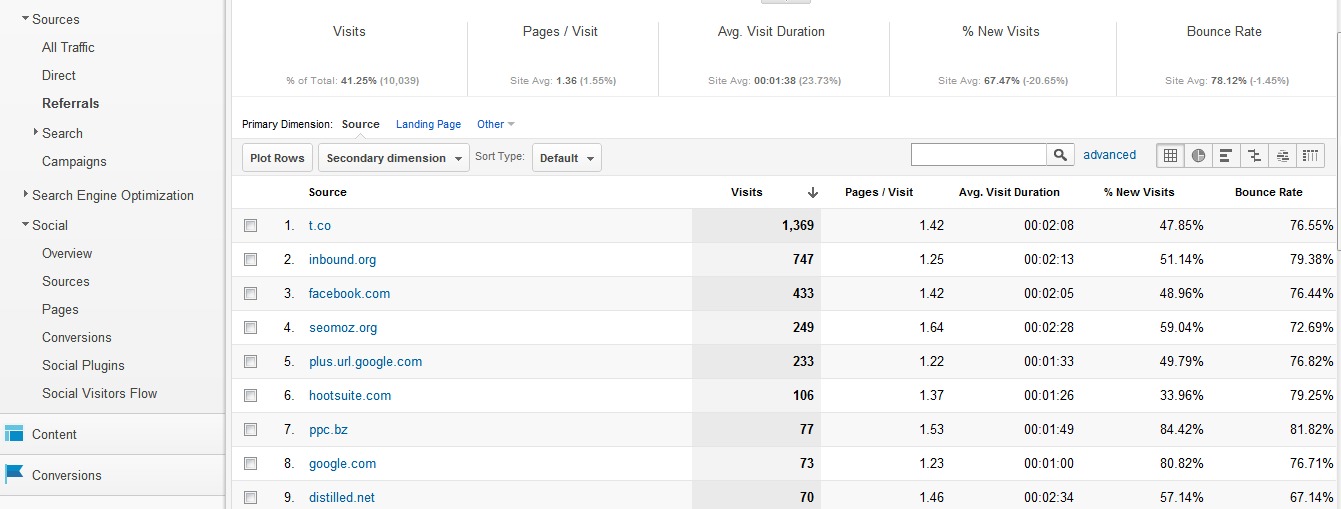The image size is (1341, 509).
Task: Select the pie chart percentage view
Action: tap(1198, 155)
